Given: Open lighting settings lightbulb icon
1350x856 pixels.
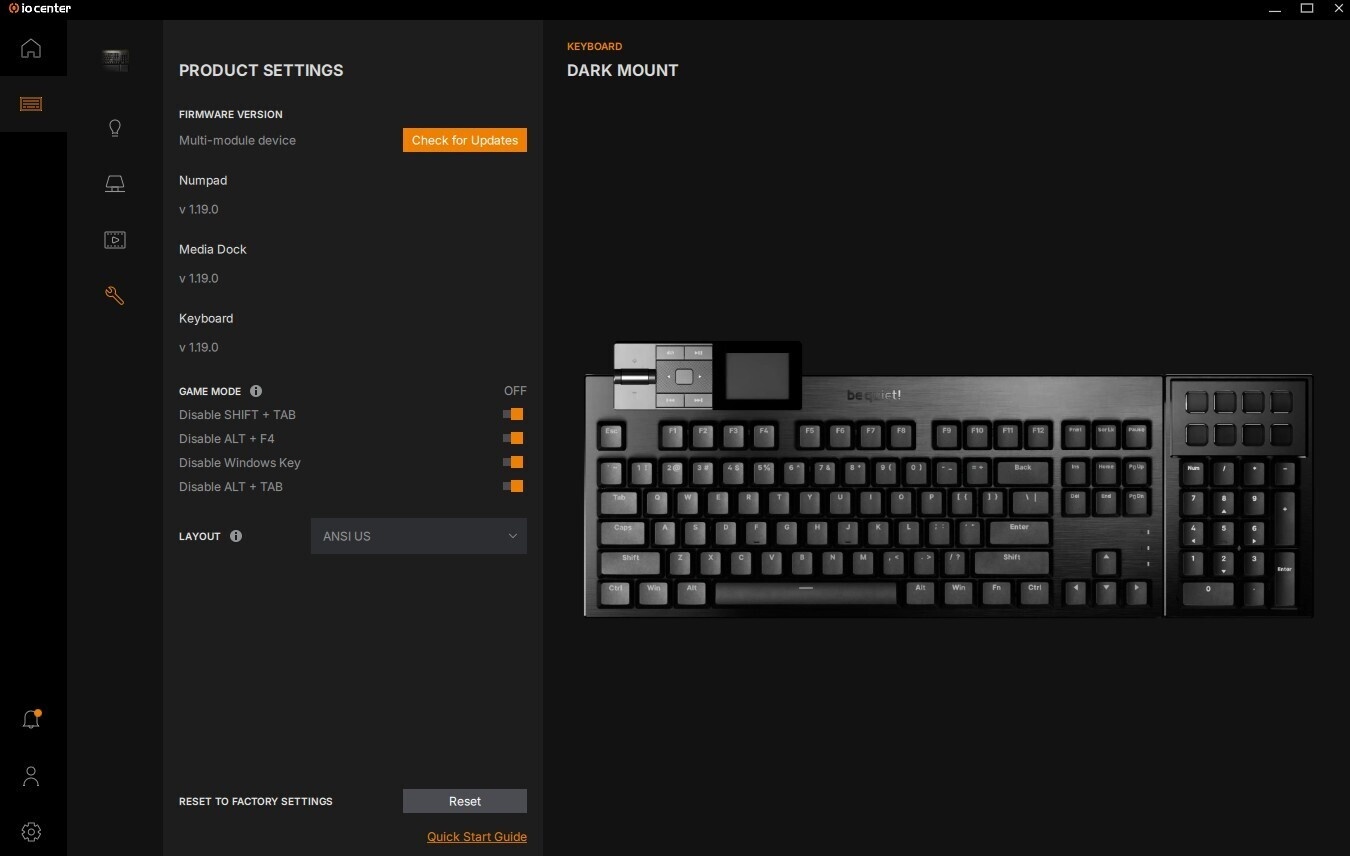Looking at the screenshot, I should 115,128.
